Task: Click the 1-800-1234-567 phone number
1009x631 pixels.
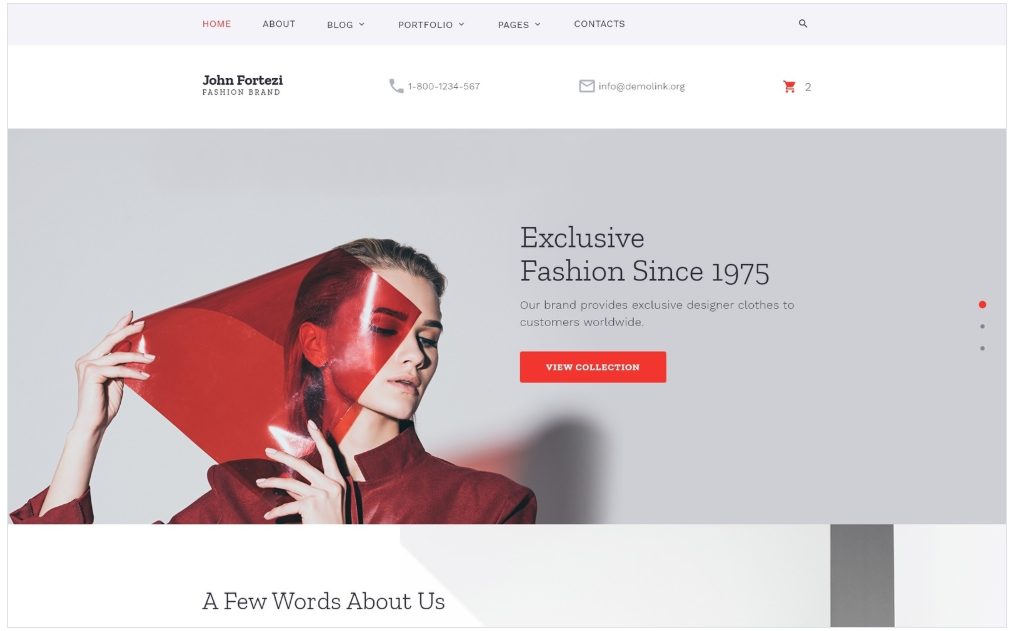Action: [443, 86]
